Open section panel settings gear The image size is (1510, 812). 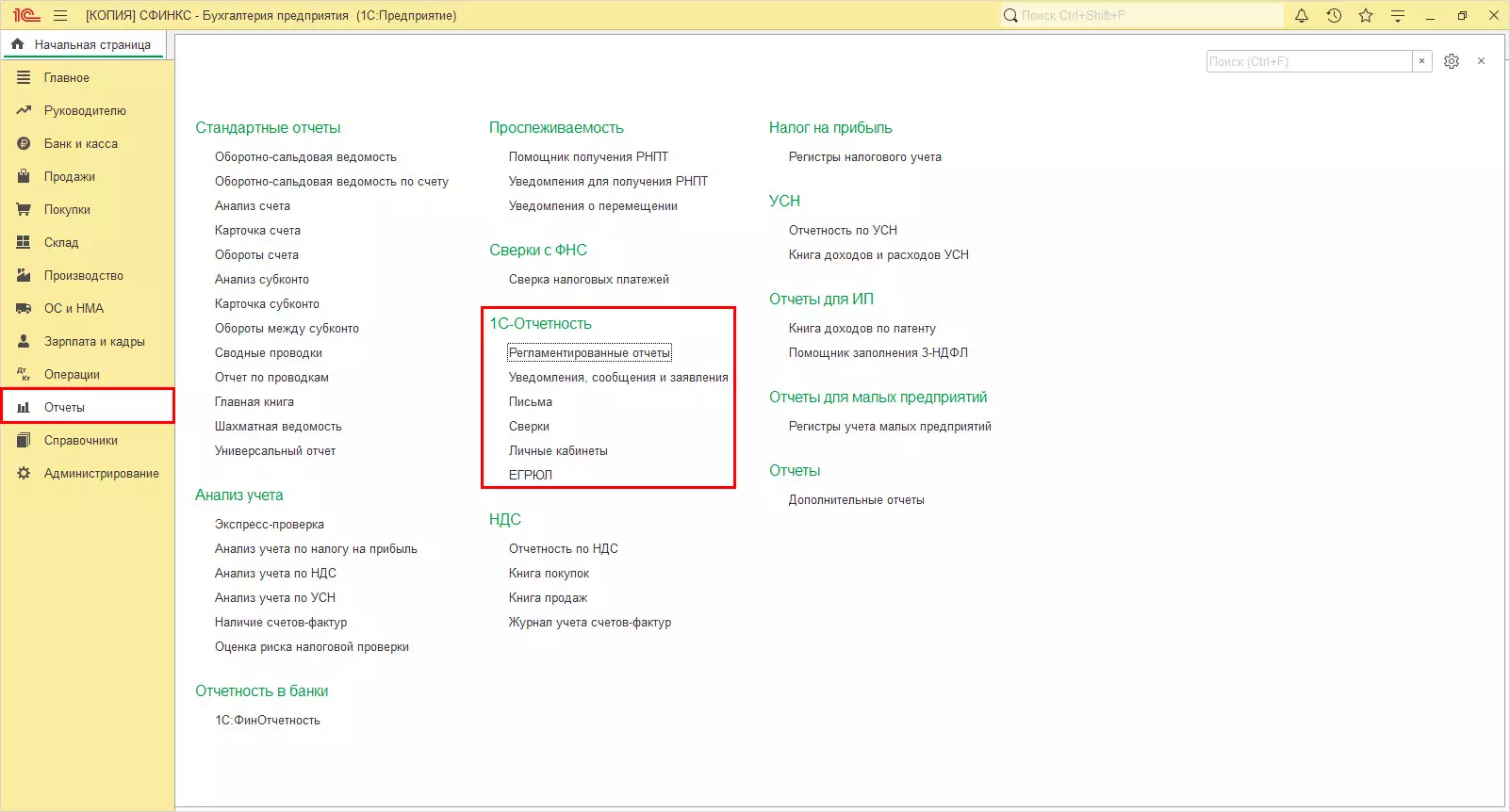tap(1452, 61)
